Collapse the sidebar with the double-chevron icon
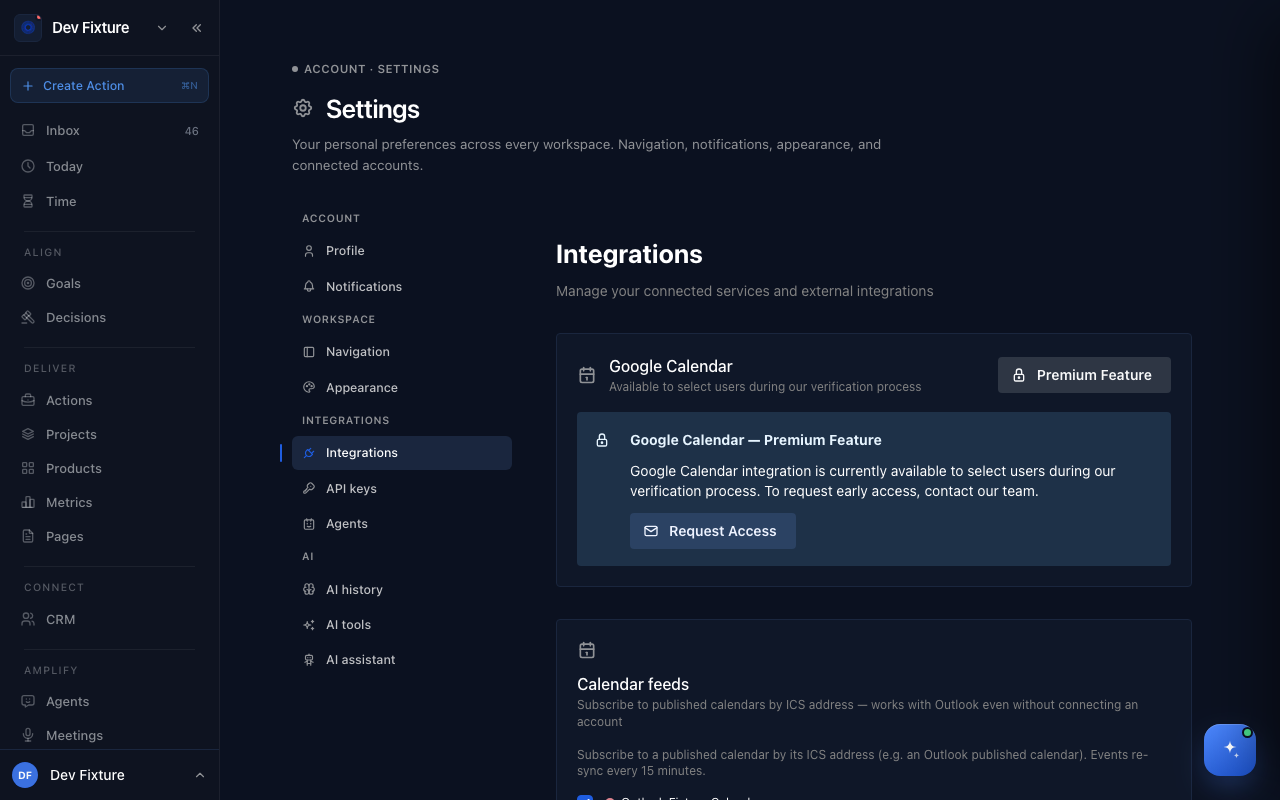This screenshot has width=1280, height=800. click(x=197, y=28)
